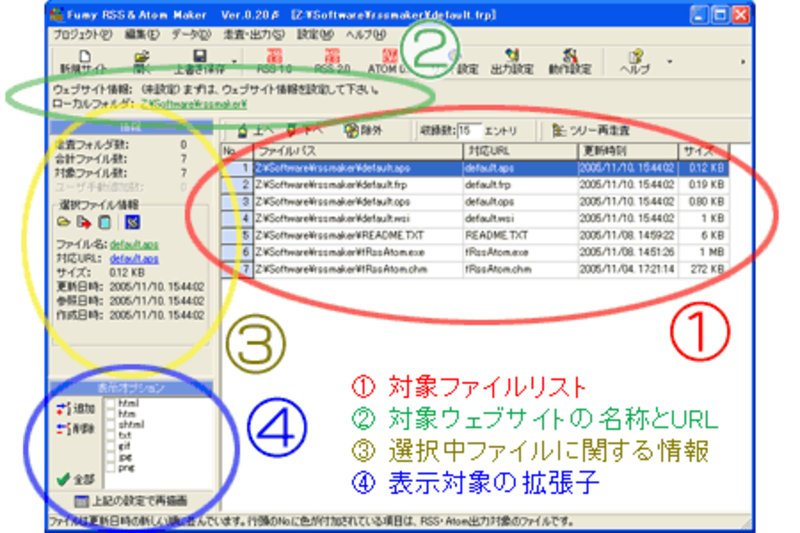Select row 3 default.ops file path
800x533 pixels.
tap(358, 201)
